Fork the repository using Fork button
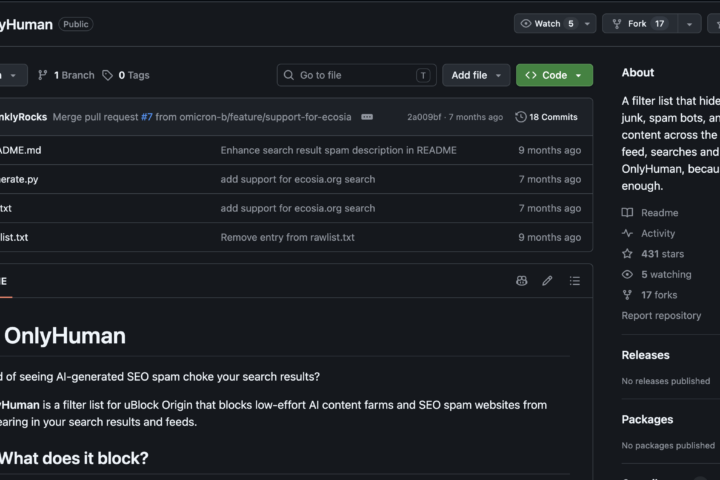This screenshot has width=720, height=480. pyautogui.click(x=640, y=24)
